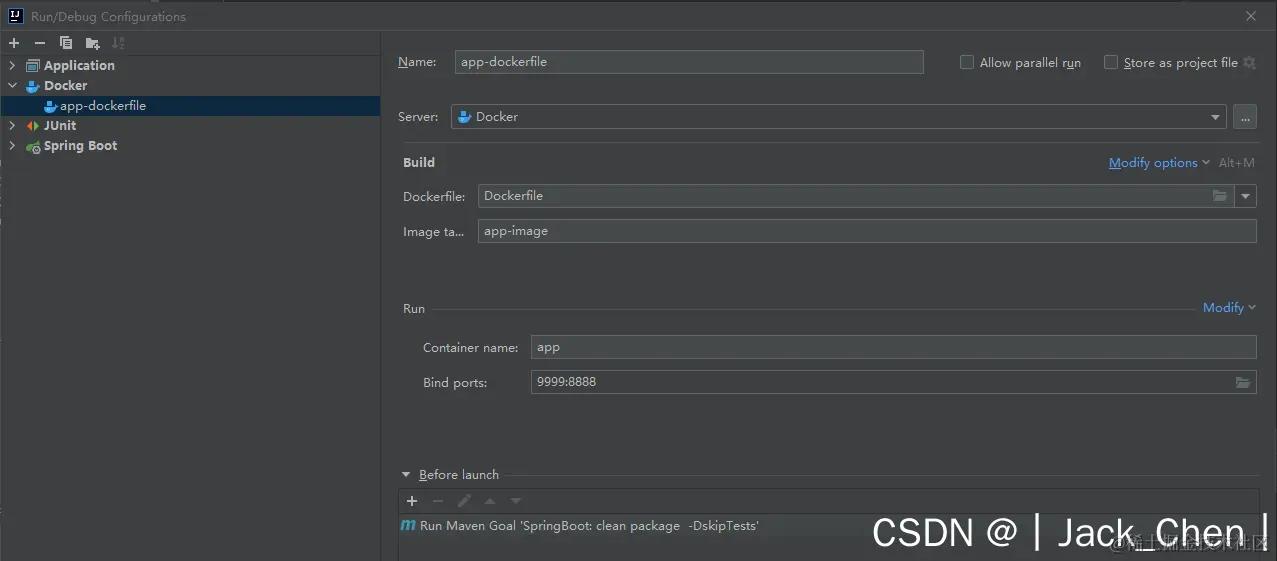Sort configurations alphabetically
1277x561 pixels.
(x=119, y=43)
